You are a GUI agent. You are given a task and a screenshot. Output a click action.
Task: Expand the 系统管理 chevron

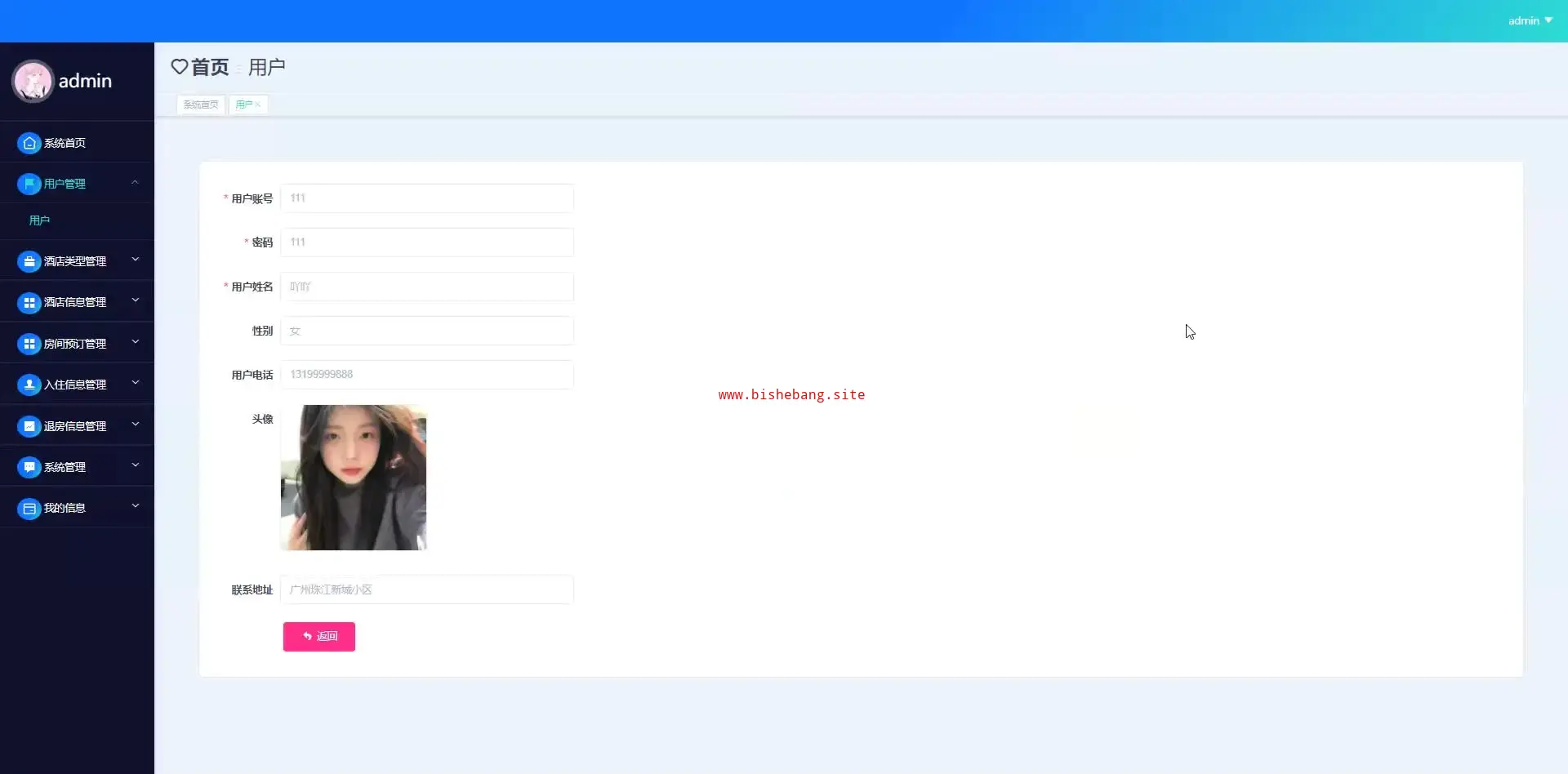(136, 465)
